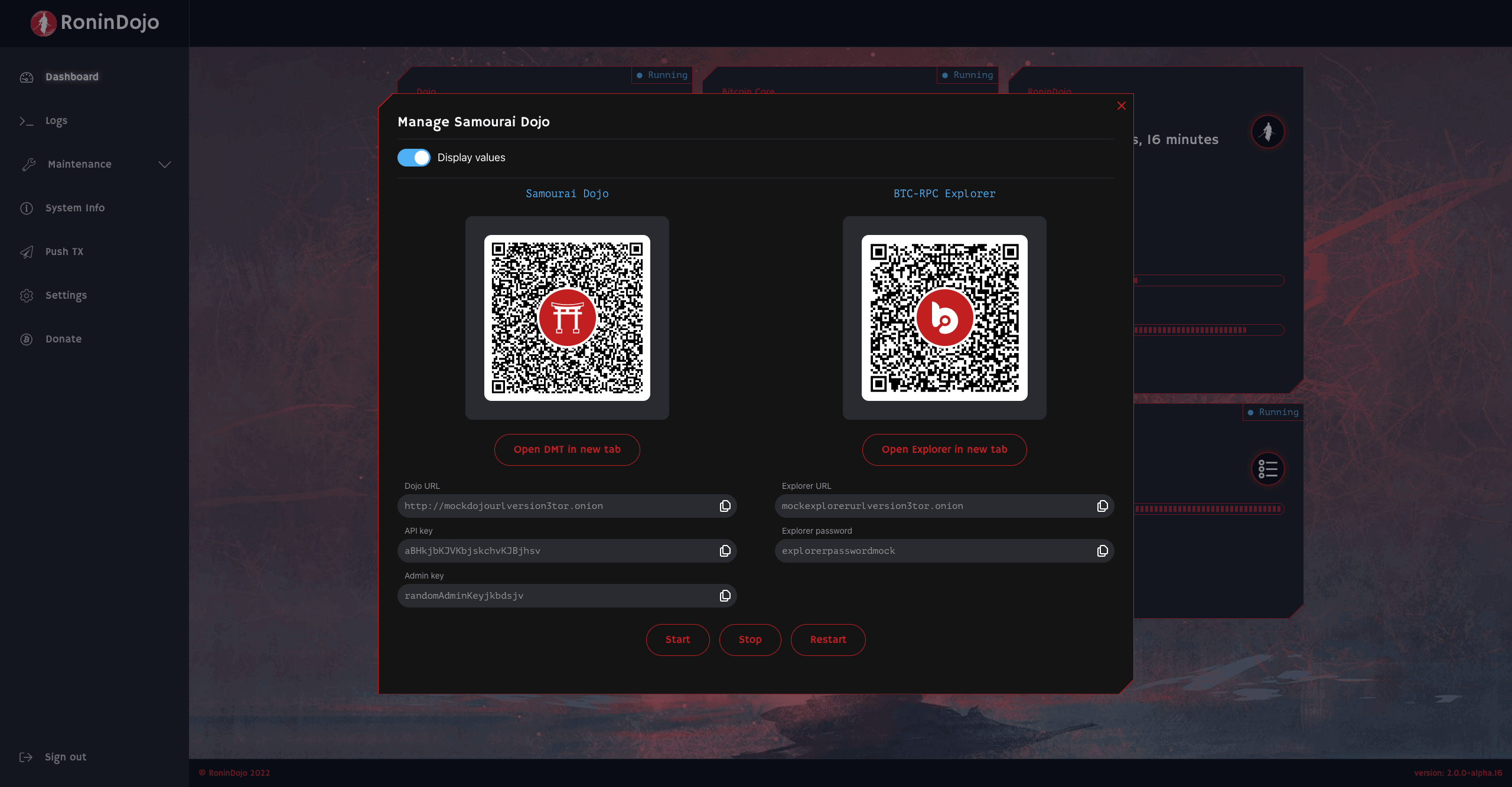The image size is (1512, 787).
Task: Click the RoninDojo logo in the sidebar
Action: [x=94, y=23]
